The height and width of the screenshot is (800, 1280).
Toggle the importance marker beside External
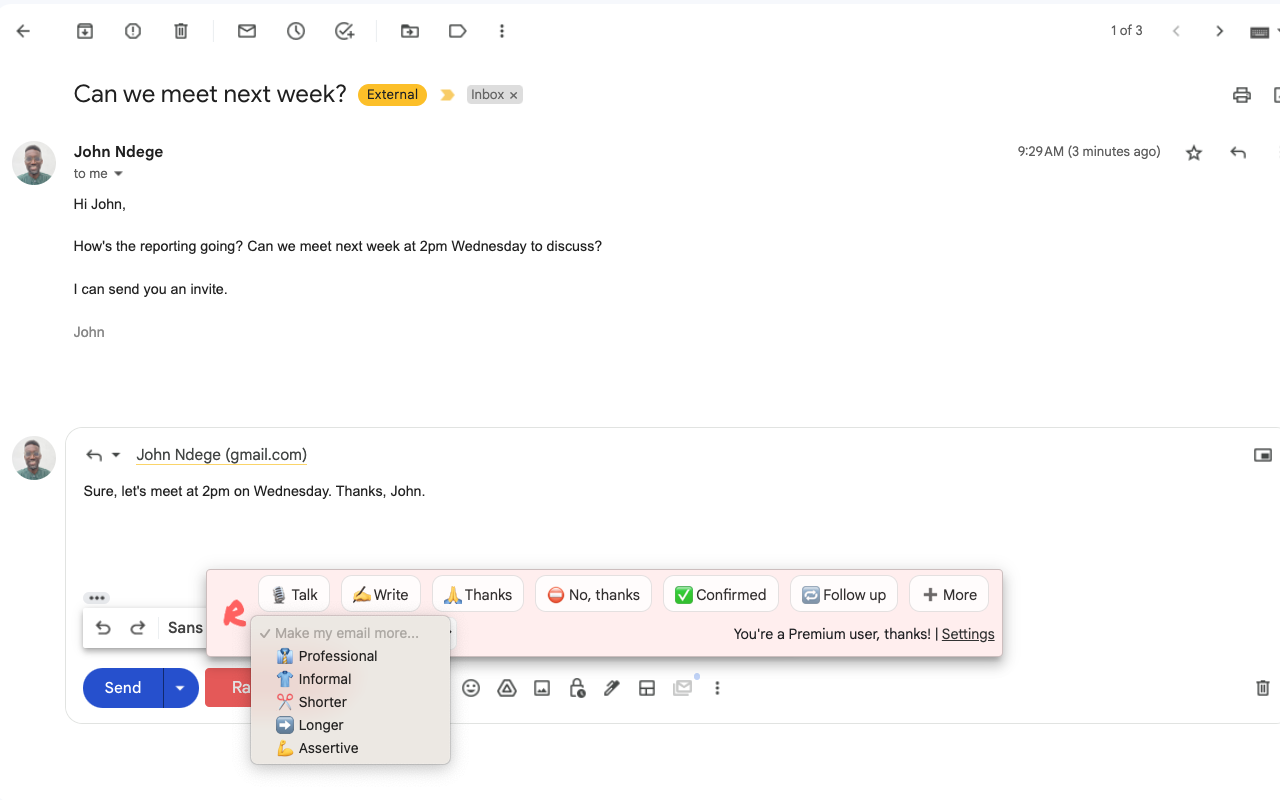point(447,95)
